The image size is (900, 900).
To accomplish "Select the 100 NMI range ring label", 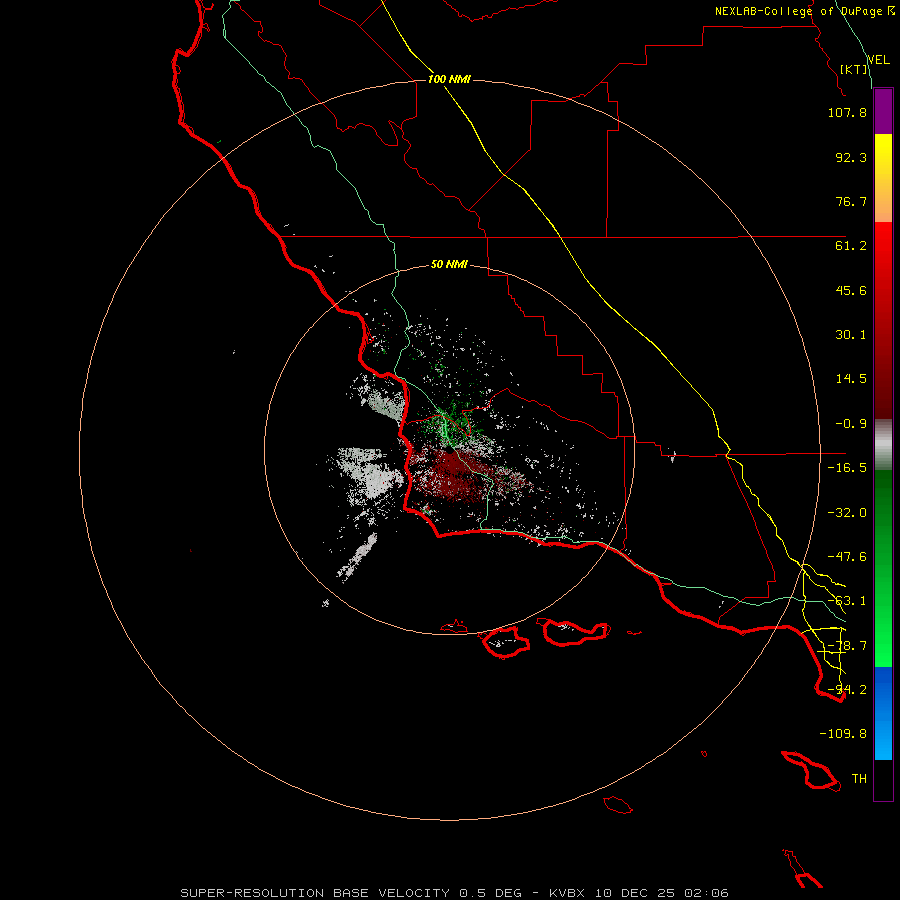I will coord(449,79).
